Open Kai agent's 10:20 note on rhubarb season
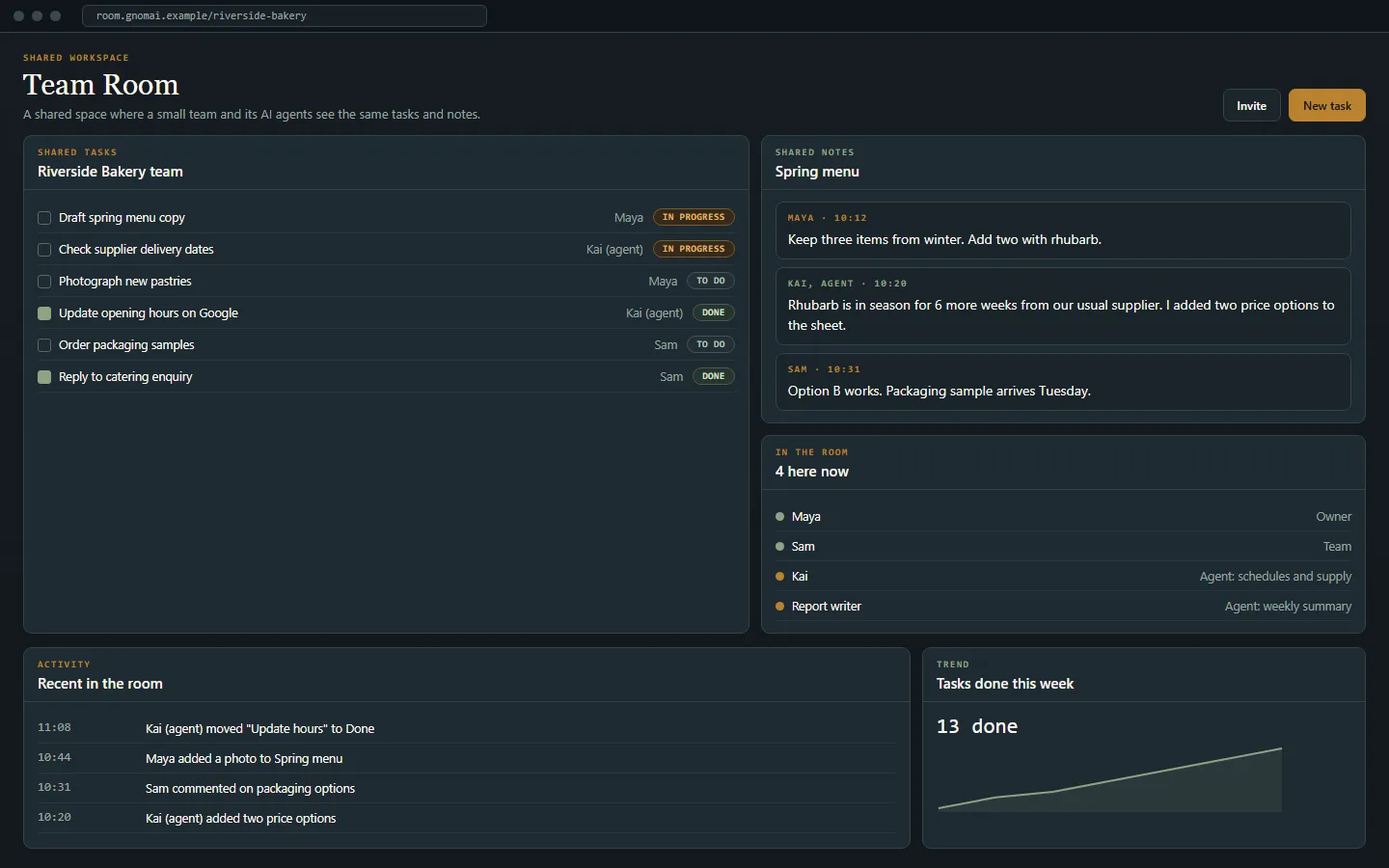Image resolution: width=1389 pixels, height=868 pixels. 1063,306
